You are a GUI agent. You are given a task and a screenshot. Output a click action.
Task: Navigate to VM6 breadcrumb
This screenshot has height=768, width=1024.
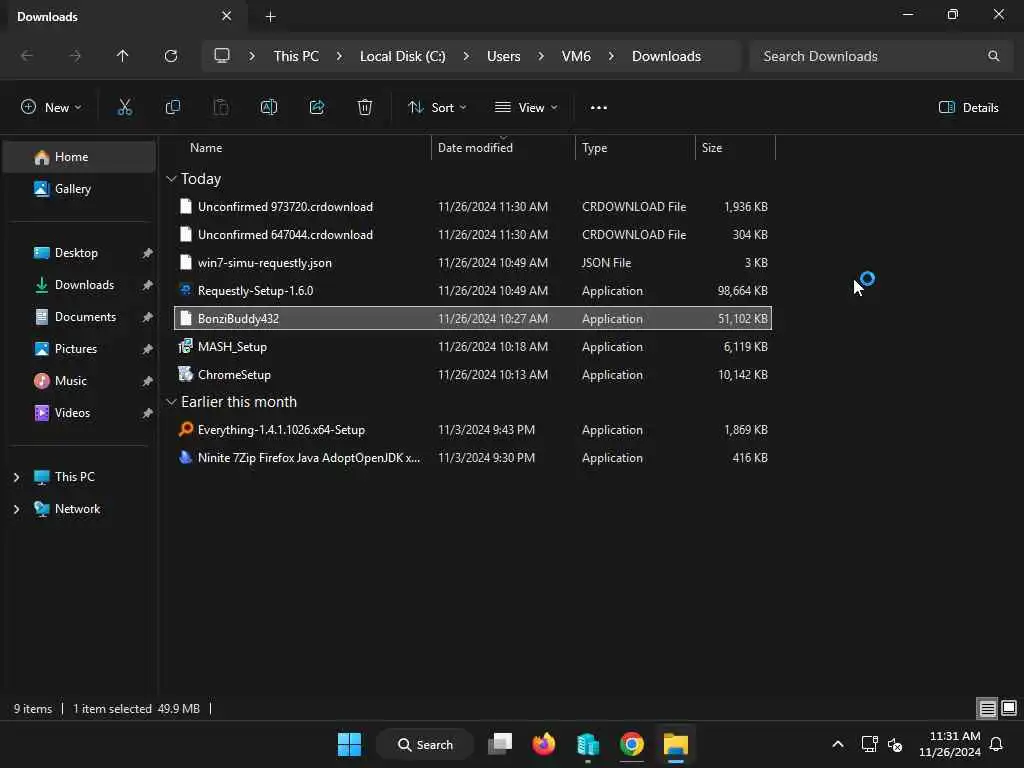coord(576,56)
